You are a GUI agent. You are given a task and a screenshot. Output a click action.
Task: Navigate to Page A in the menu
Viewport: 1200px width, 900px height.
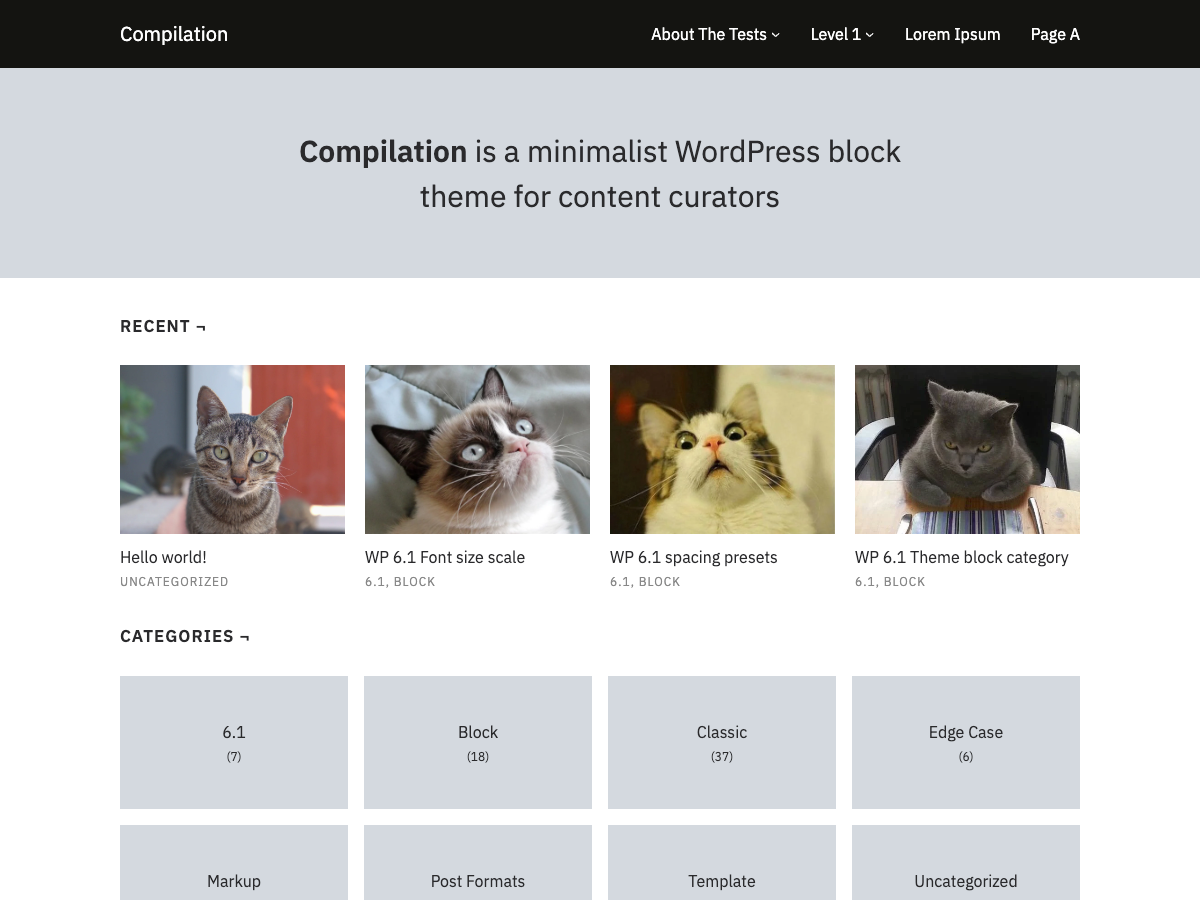click(x=1055, y=34)
